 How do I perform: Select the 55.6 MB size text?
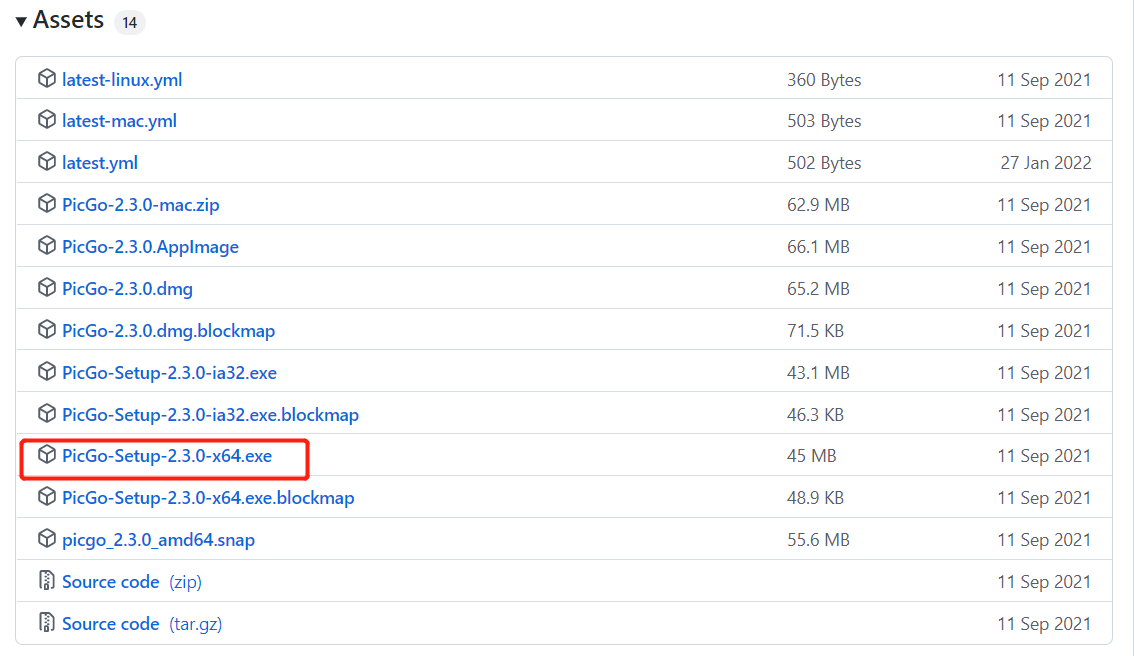(818, 540)
